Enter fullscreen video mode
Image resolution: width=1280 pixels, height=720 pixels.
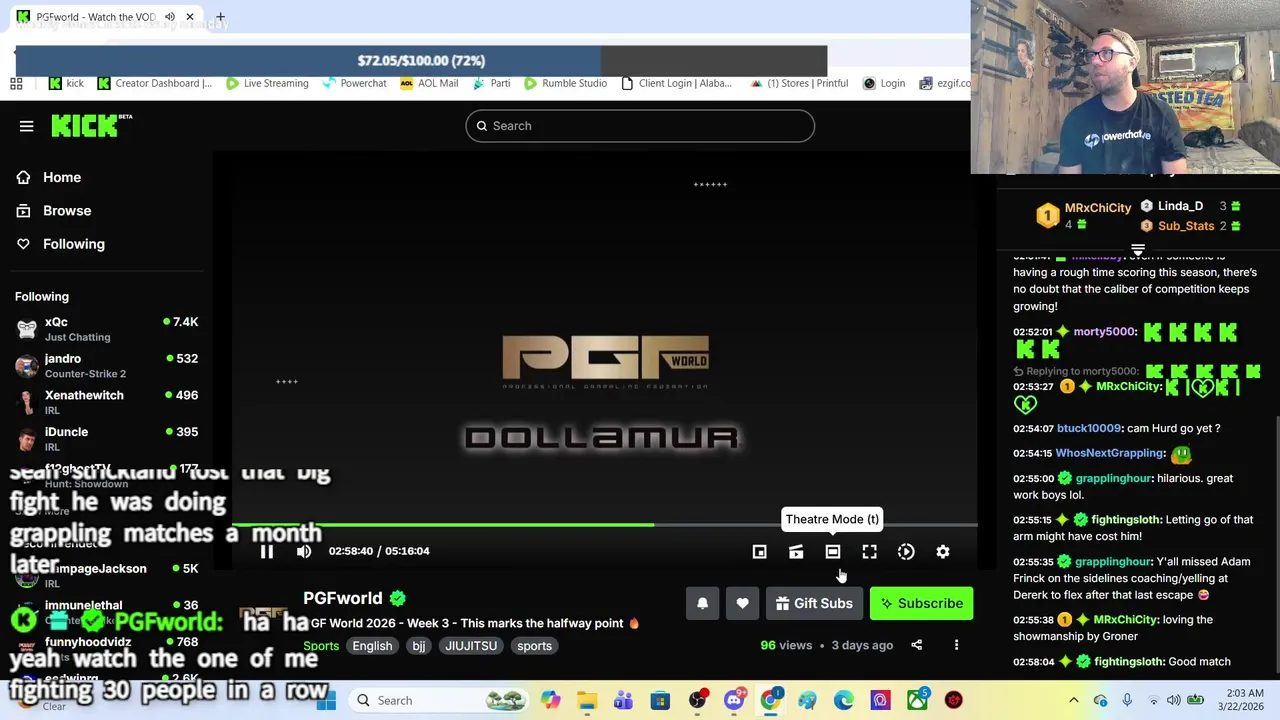[x=869, y=552]
